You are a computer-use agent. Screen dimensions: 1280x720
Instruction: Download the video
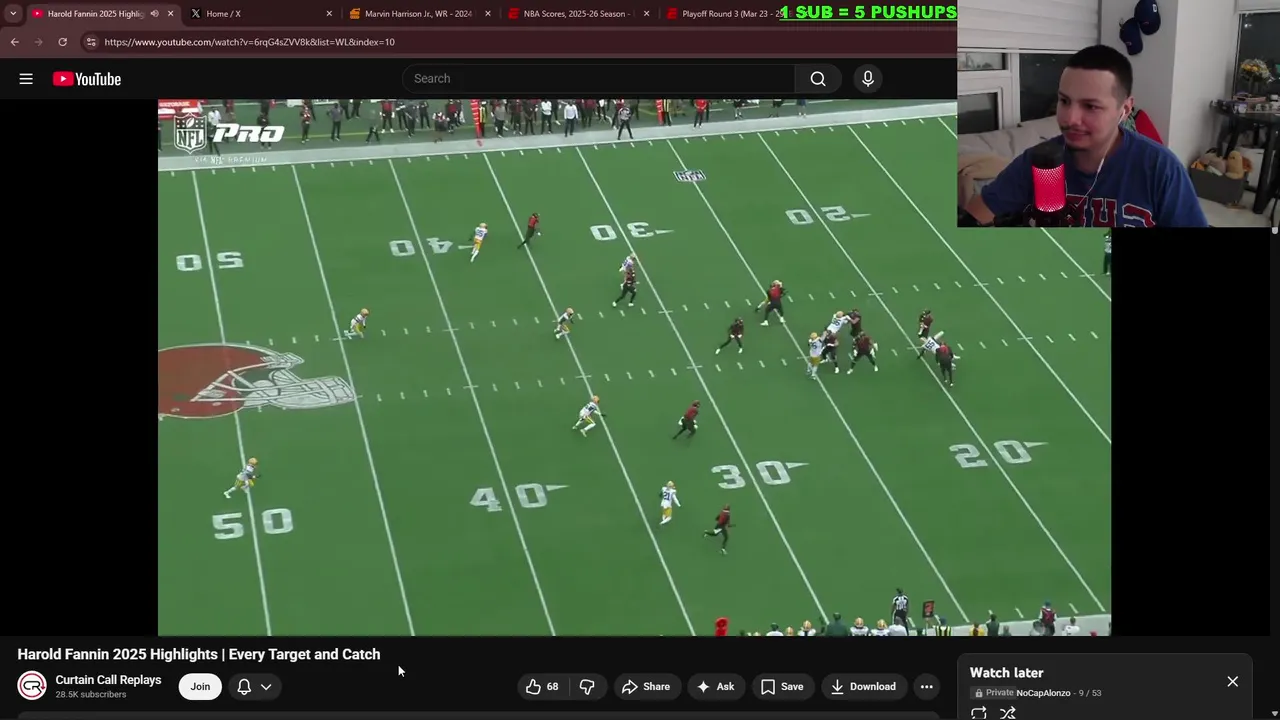pos(862,686)
